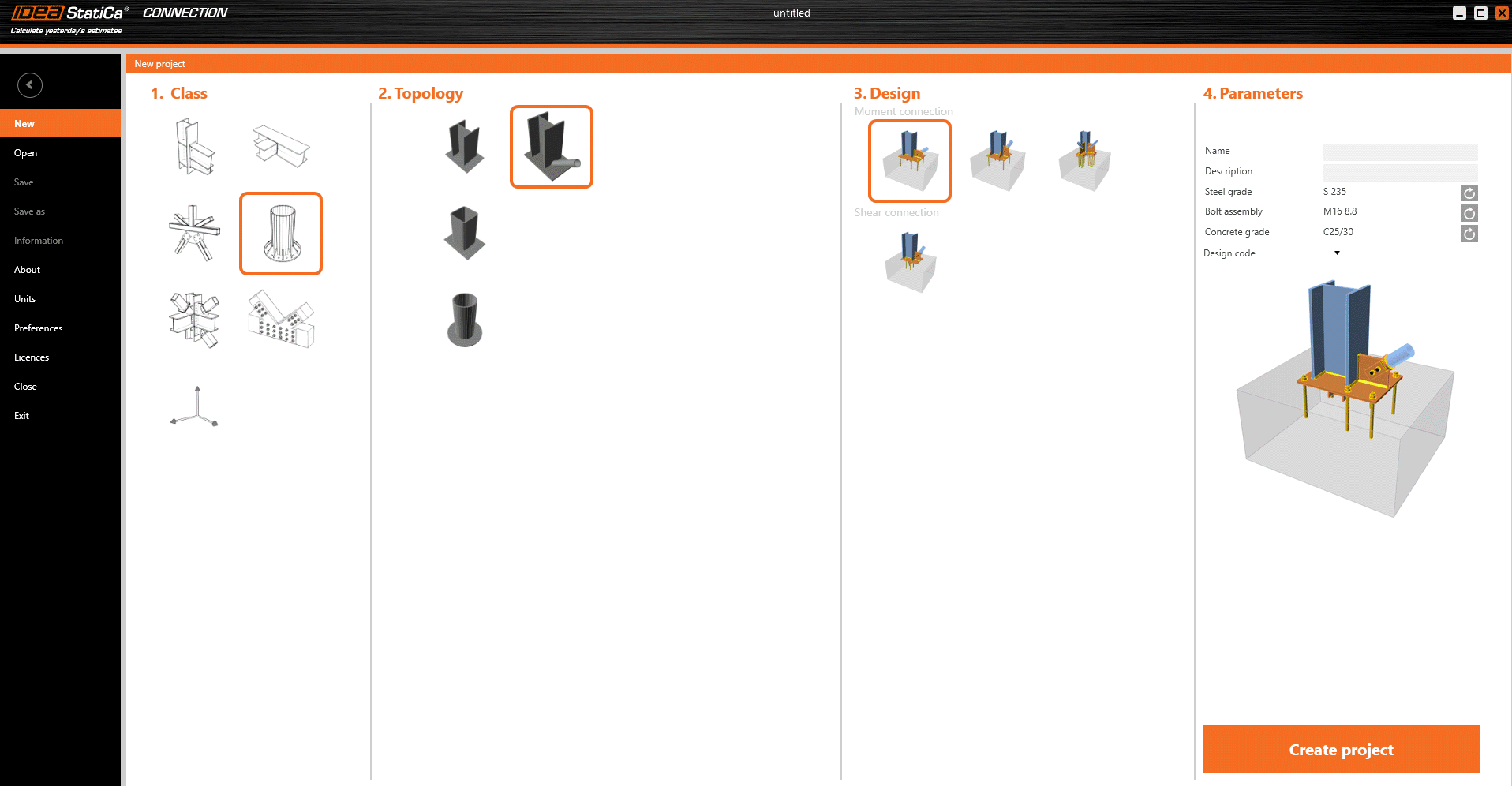
Task: Pick the second Moment connection design thumbnail
Action: click(997, 161)
